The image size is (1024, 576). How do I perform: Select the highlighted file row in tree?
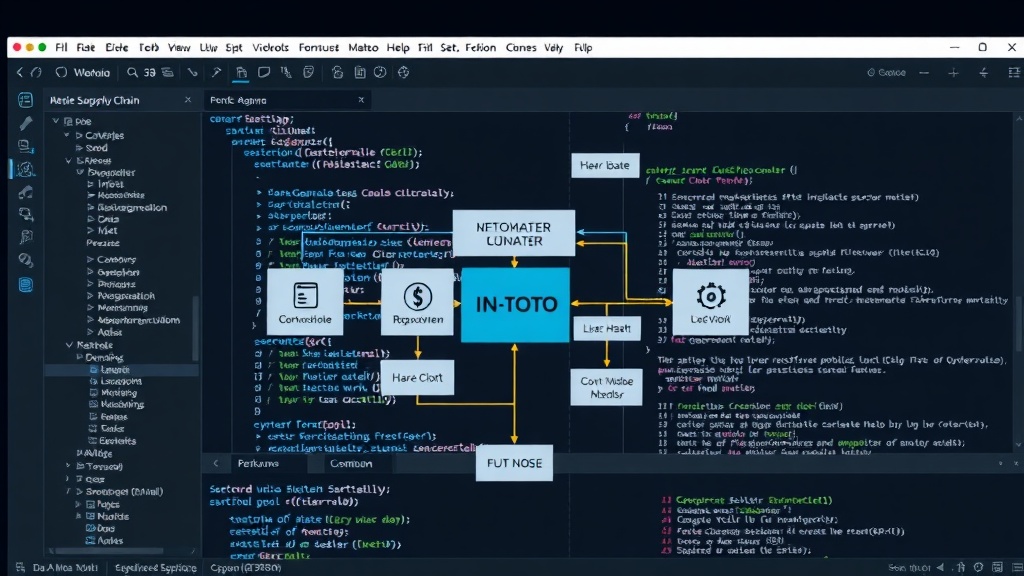(122, 370)
